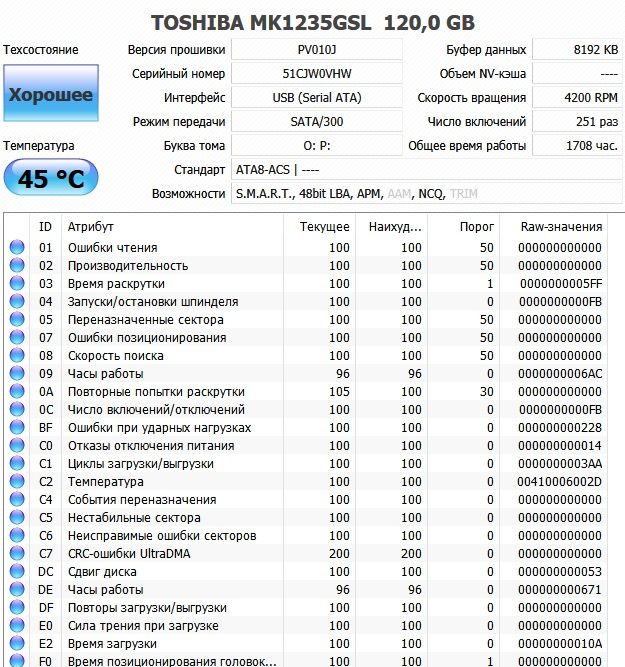Click the status orb for attribute C6

tap(17, 535)
